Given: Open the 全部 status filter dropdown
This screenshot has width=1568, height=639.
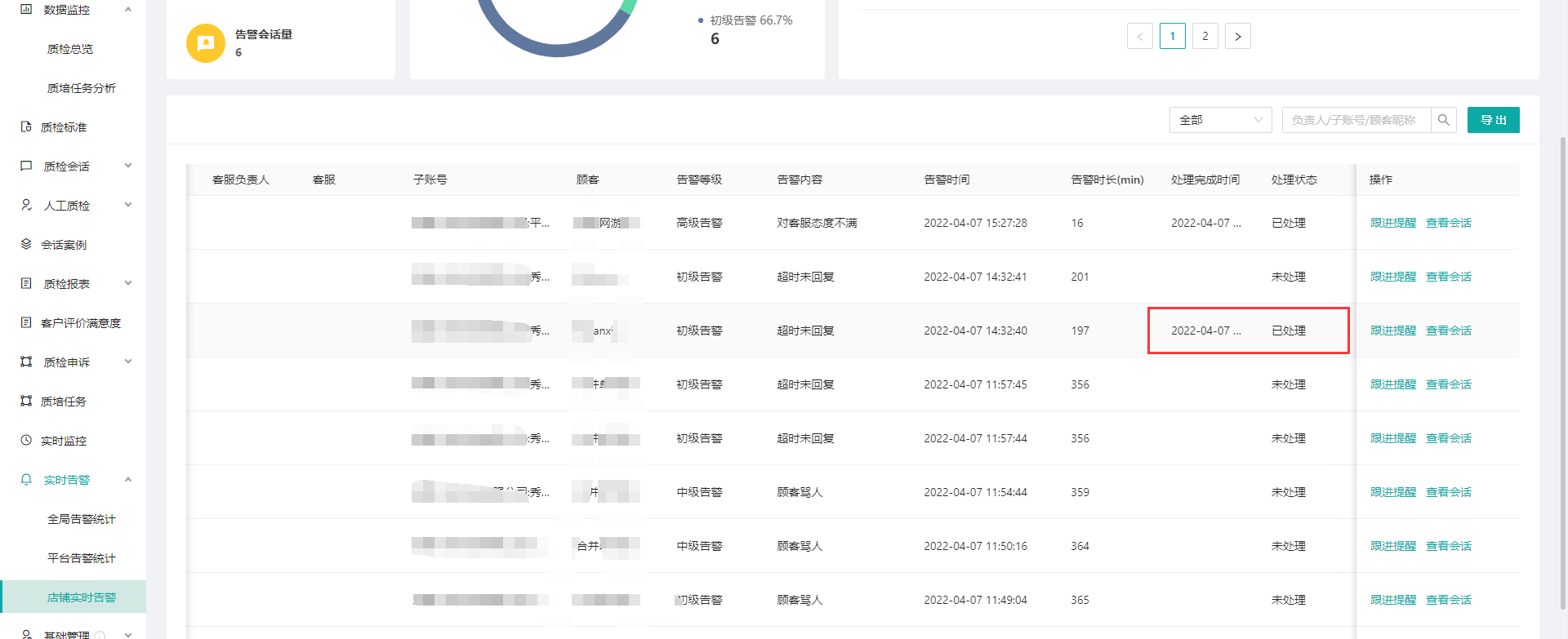Looking at the screenshot, I should (1221, 120).
